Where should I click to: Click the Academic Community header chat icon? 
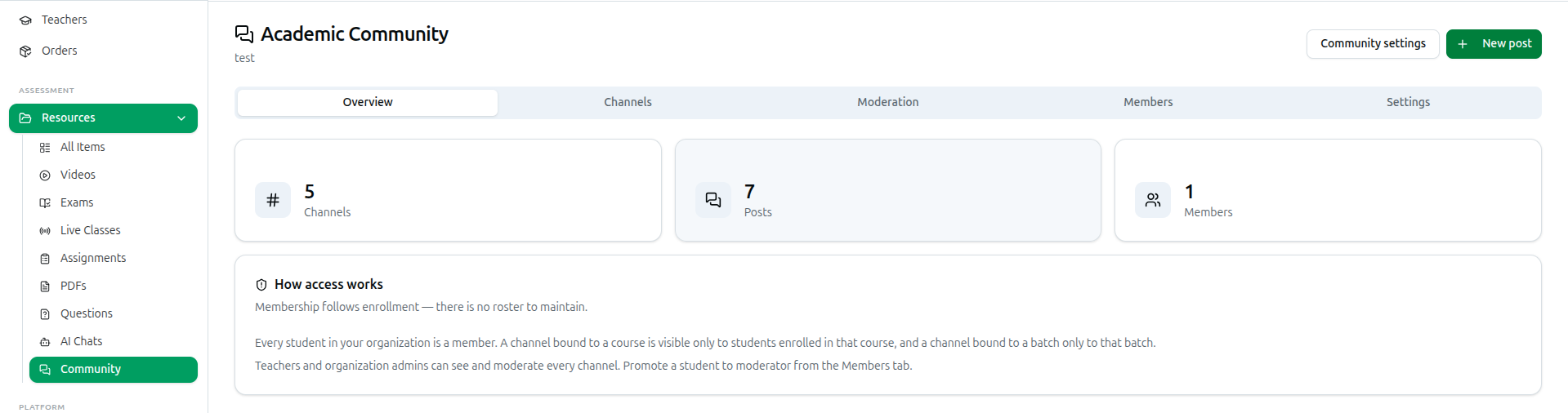244,34
